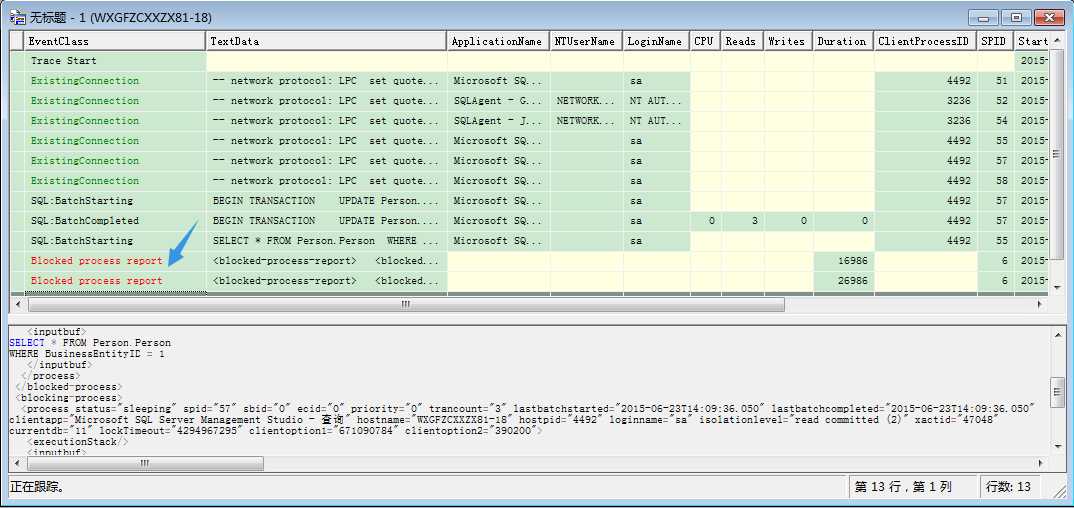Click the status bar row count 行数: 13
Viewport: 1074px width, 508px height.
1008,487
